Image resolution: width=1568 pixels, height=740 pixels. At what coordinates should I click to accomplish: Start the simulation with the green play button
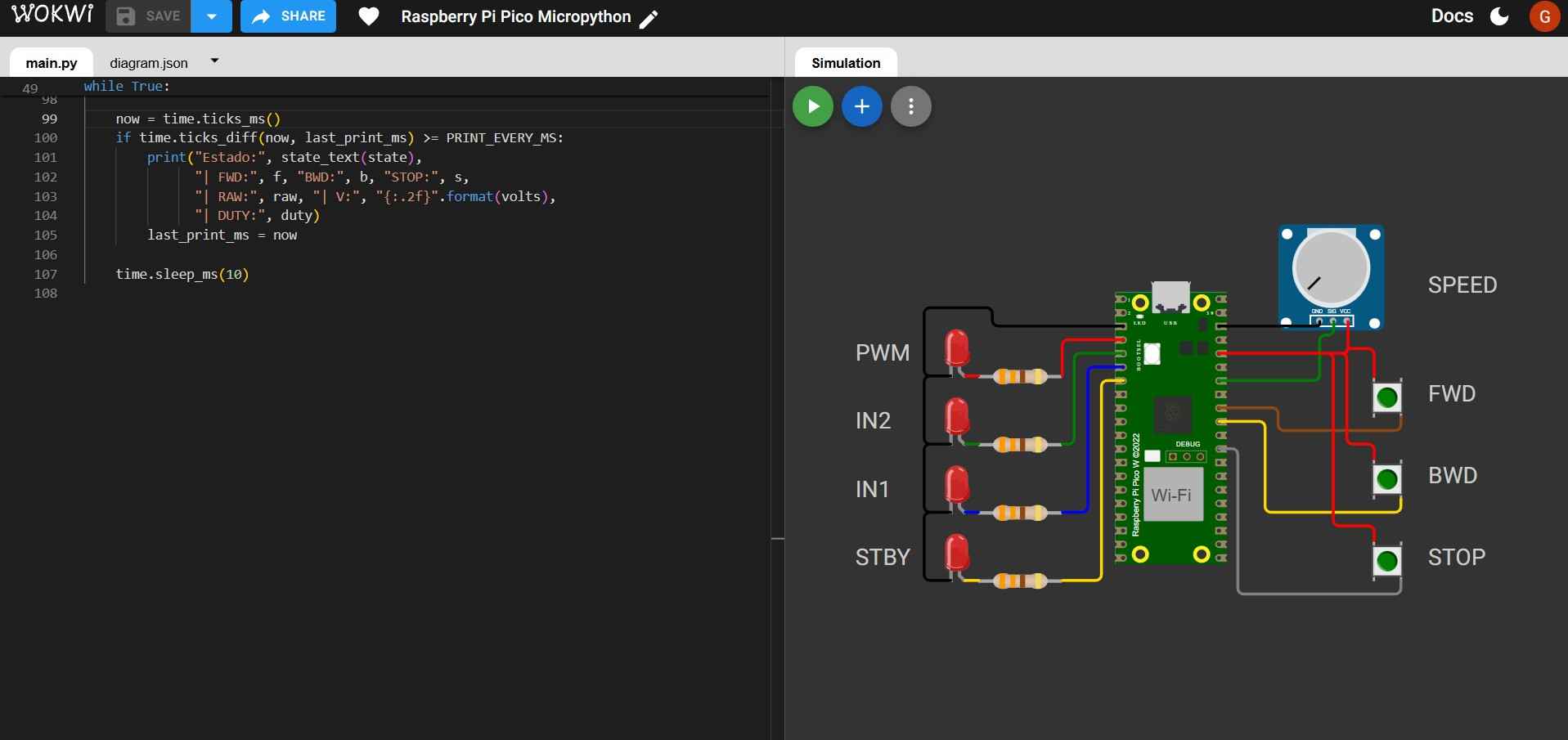(x=812, y=106)
